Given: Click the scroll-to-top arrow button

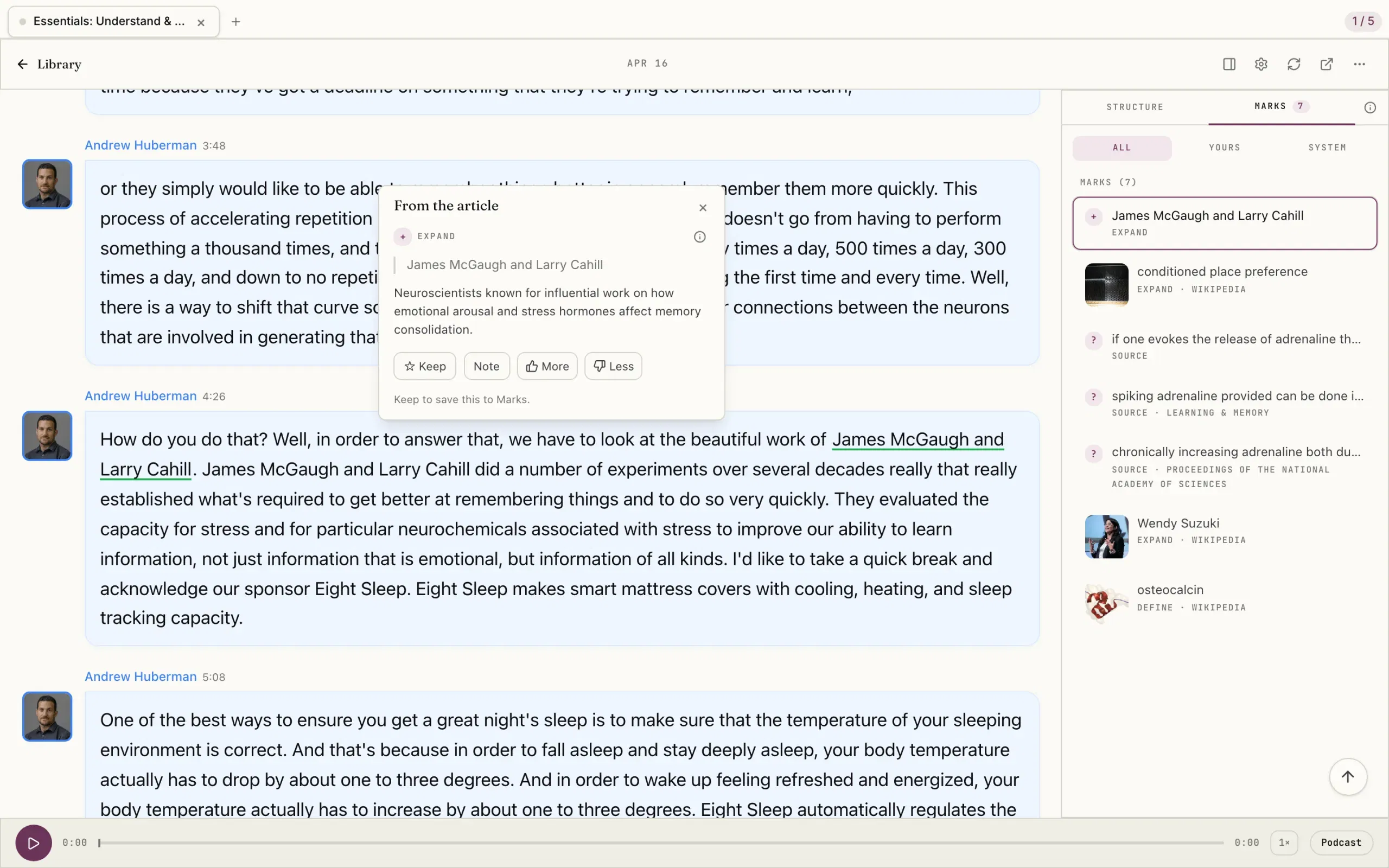Looking at the screenshot, I should point(1348,777).
